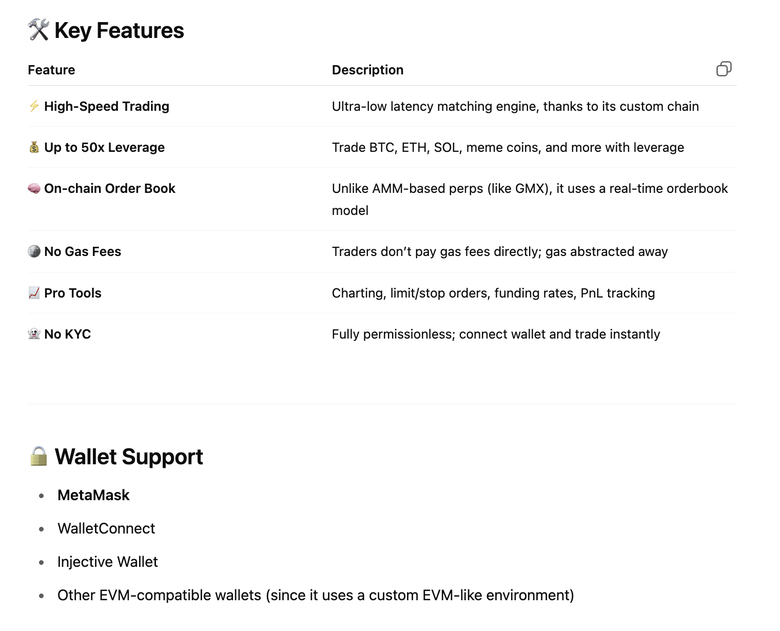780x631 pixels.
Task: Click the WalletConnect list item
Action: coord(106,528)
